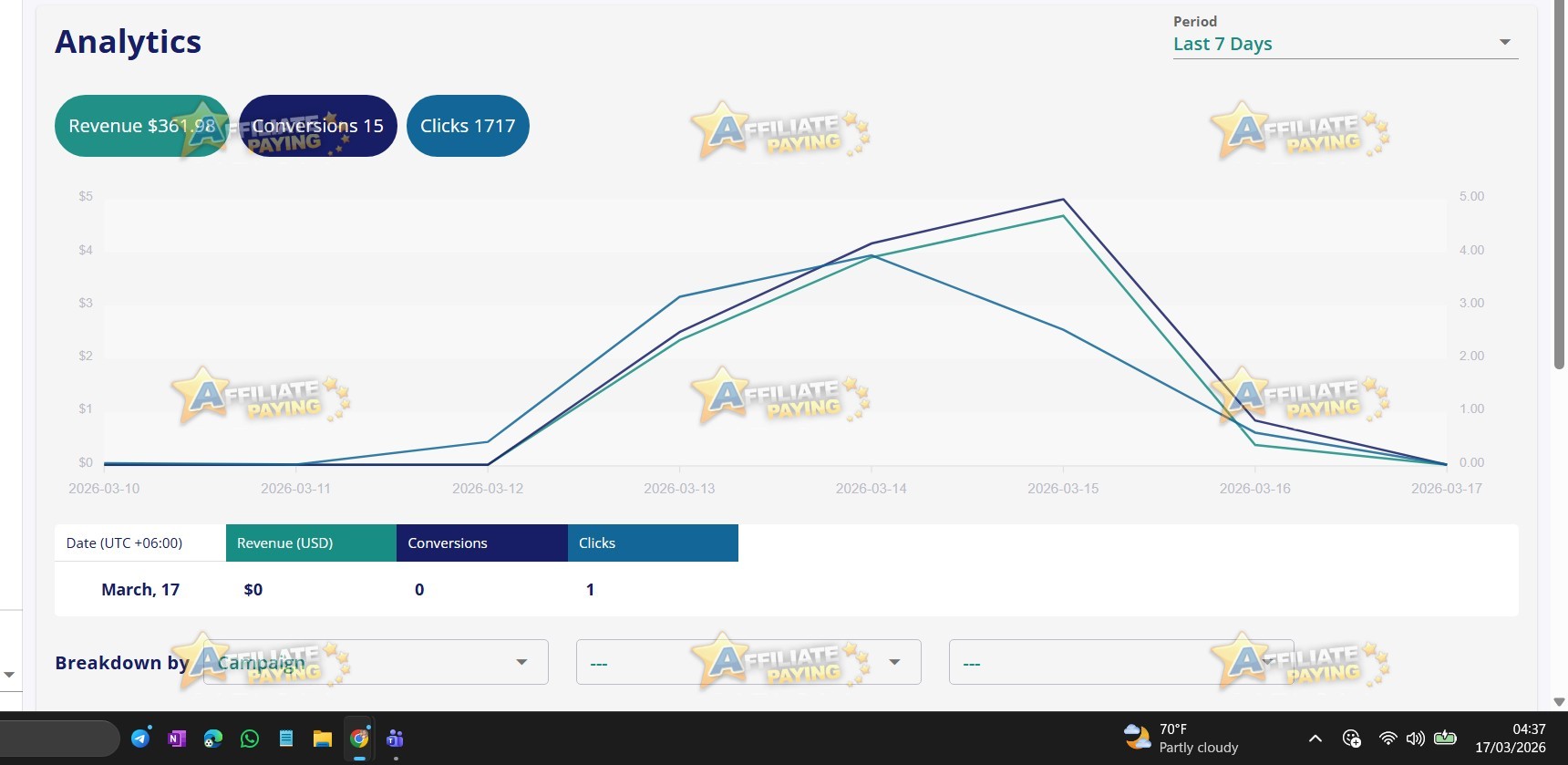The height and width of the screenshot is (765, 1568).
Task: Open the Wi-Fi network settings icon
Action: [x=1387, y=739]
